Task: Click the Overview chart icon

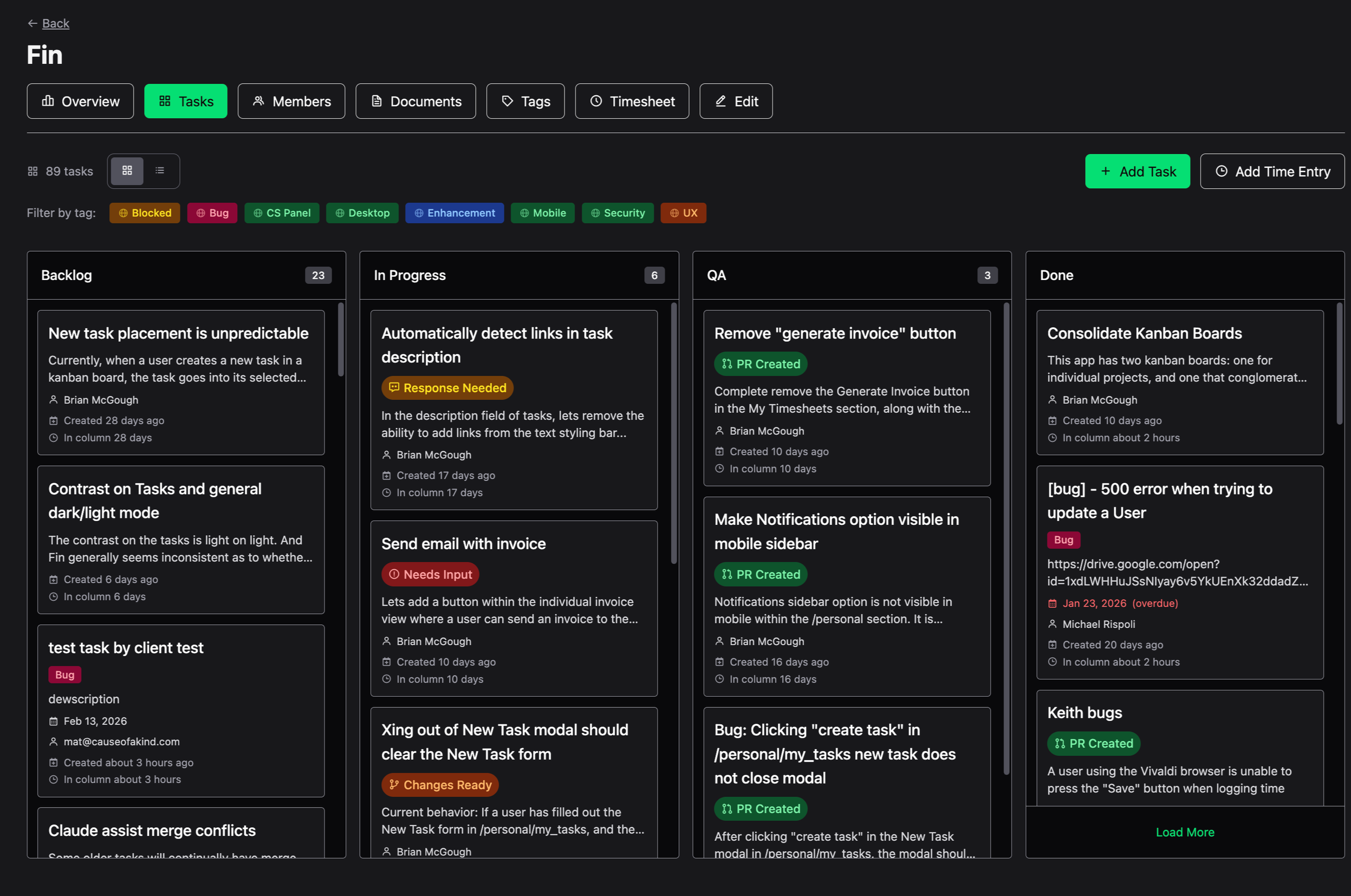Action: coord(48,101)
